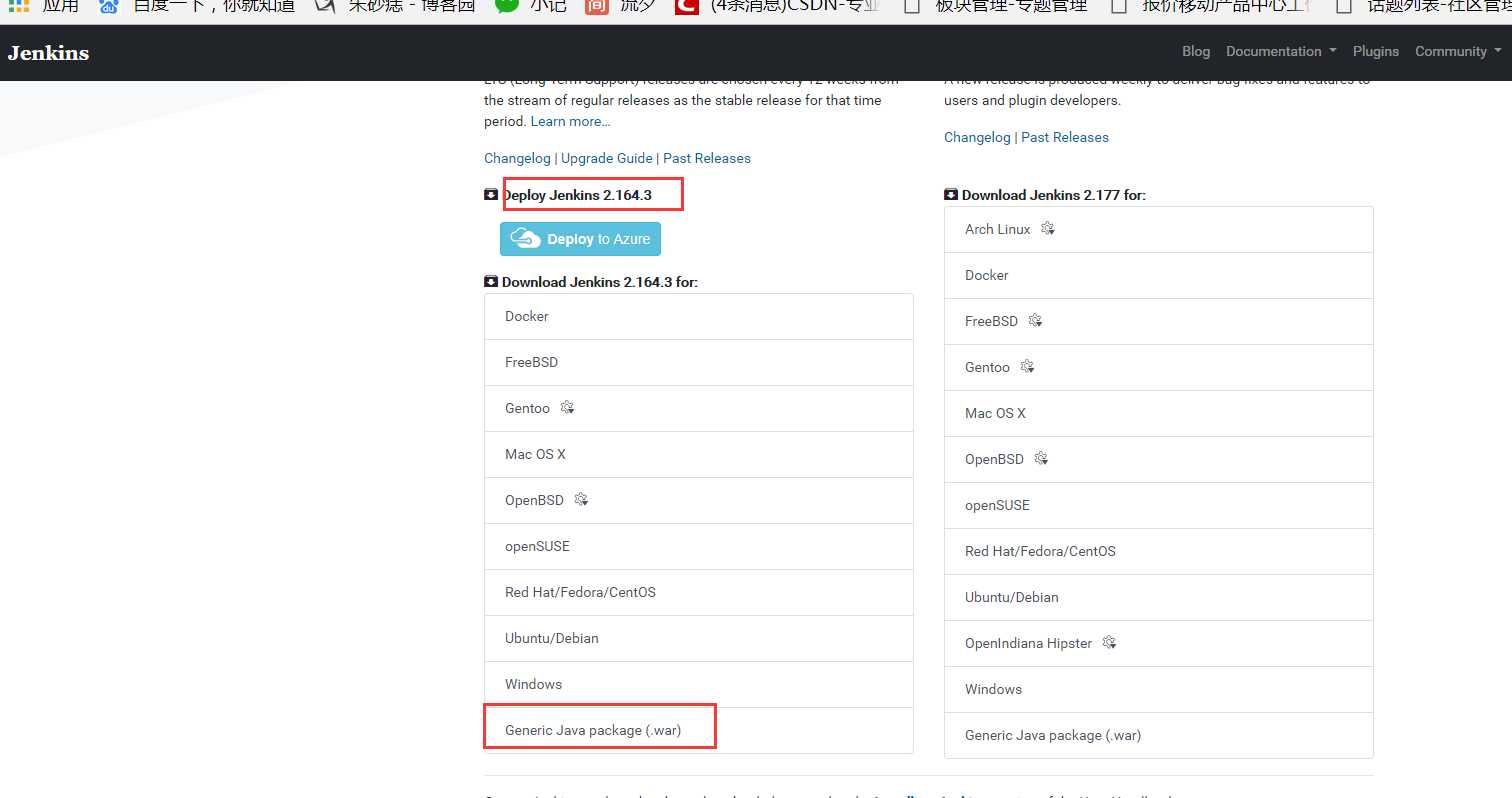
Task: Select Ubuntu/Debian in the Jenkins 2.177 list
Action: click(1159, 597)
